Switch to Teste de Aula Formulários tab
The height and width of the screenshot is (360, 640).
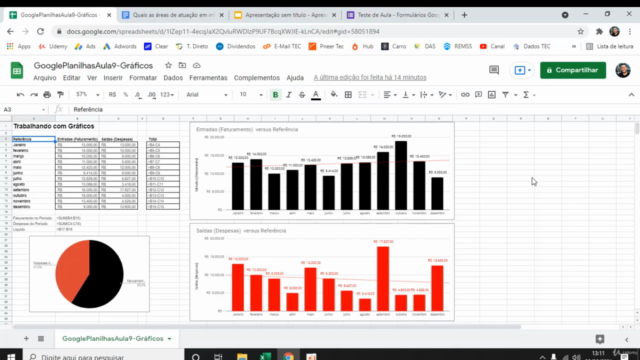click(x=398, y=15)
